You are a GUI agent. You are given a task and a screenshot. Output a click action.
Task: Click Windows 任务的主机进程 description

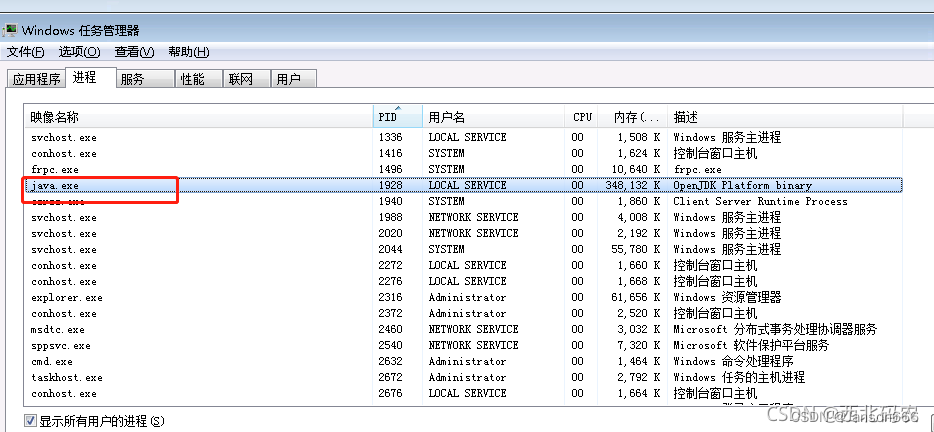(x=739, y=378)
